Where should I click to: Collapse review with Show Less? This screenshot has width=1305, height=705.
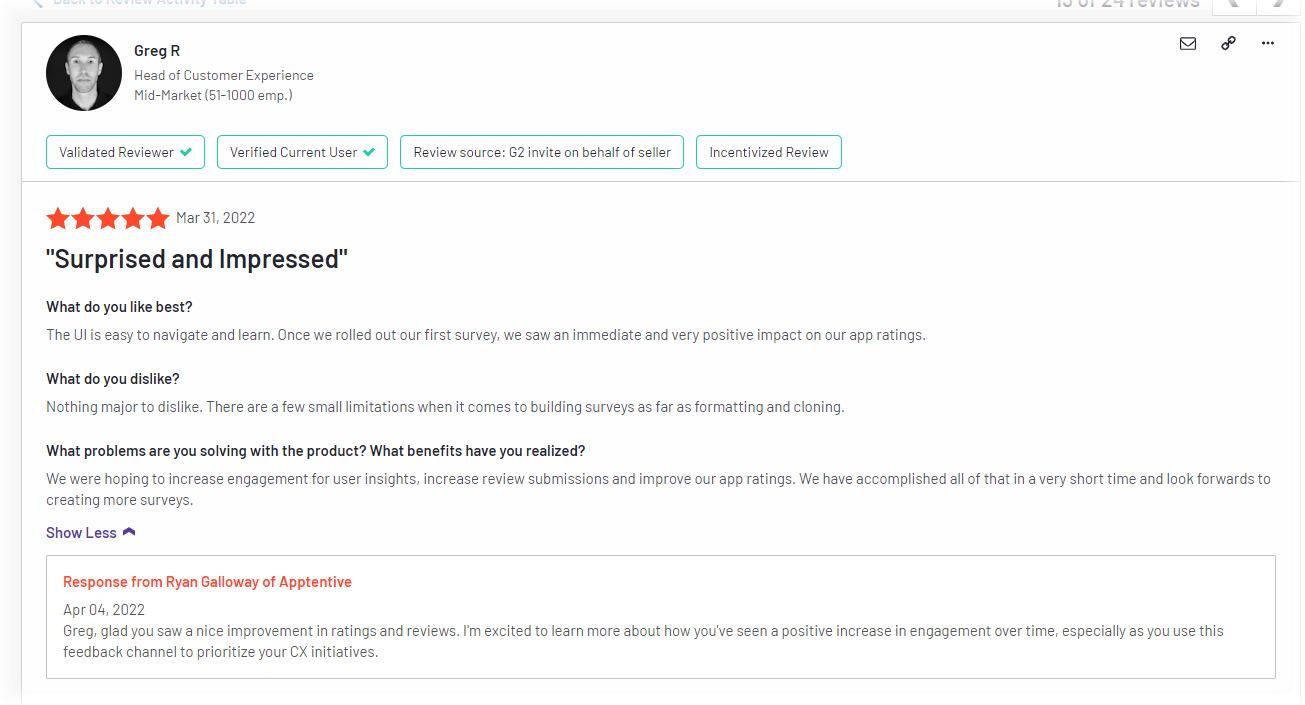pyautogui.click(x=81, y=533)
